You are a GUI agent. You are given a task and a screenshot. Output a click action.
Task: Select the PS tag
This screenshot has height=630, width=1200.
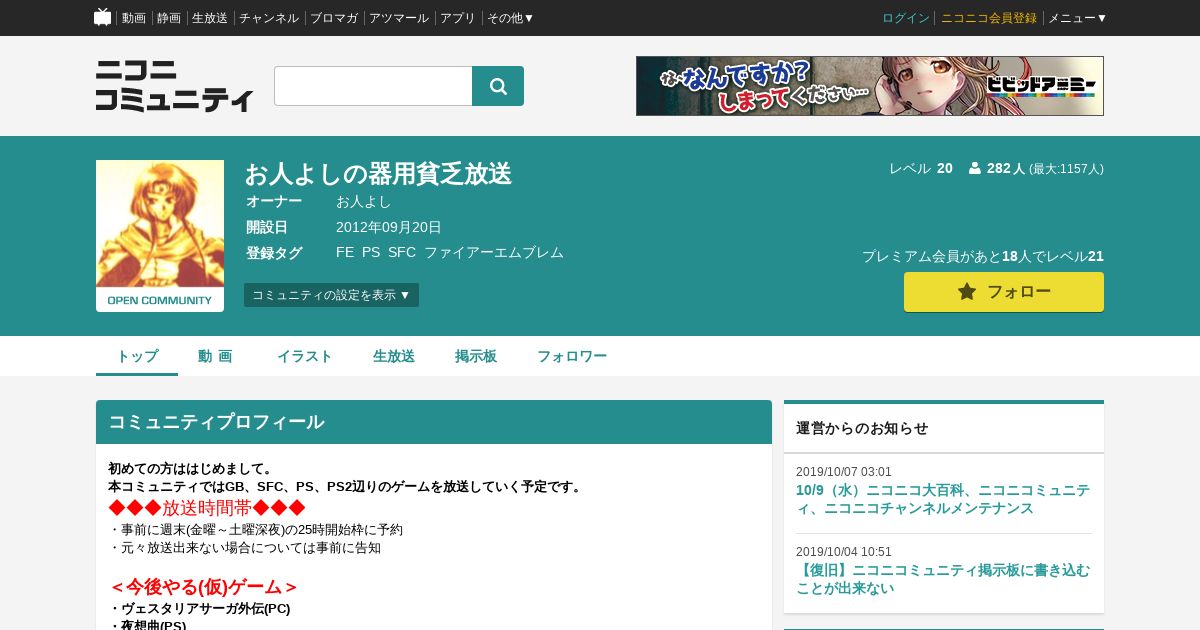click(x=371, y=252)
